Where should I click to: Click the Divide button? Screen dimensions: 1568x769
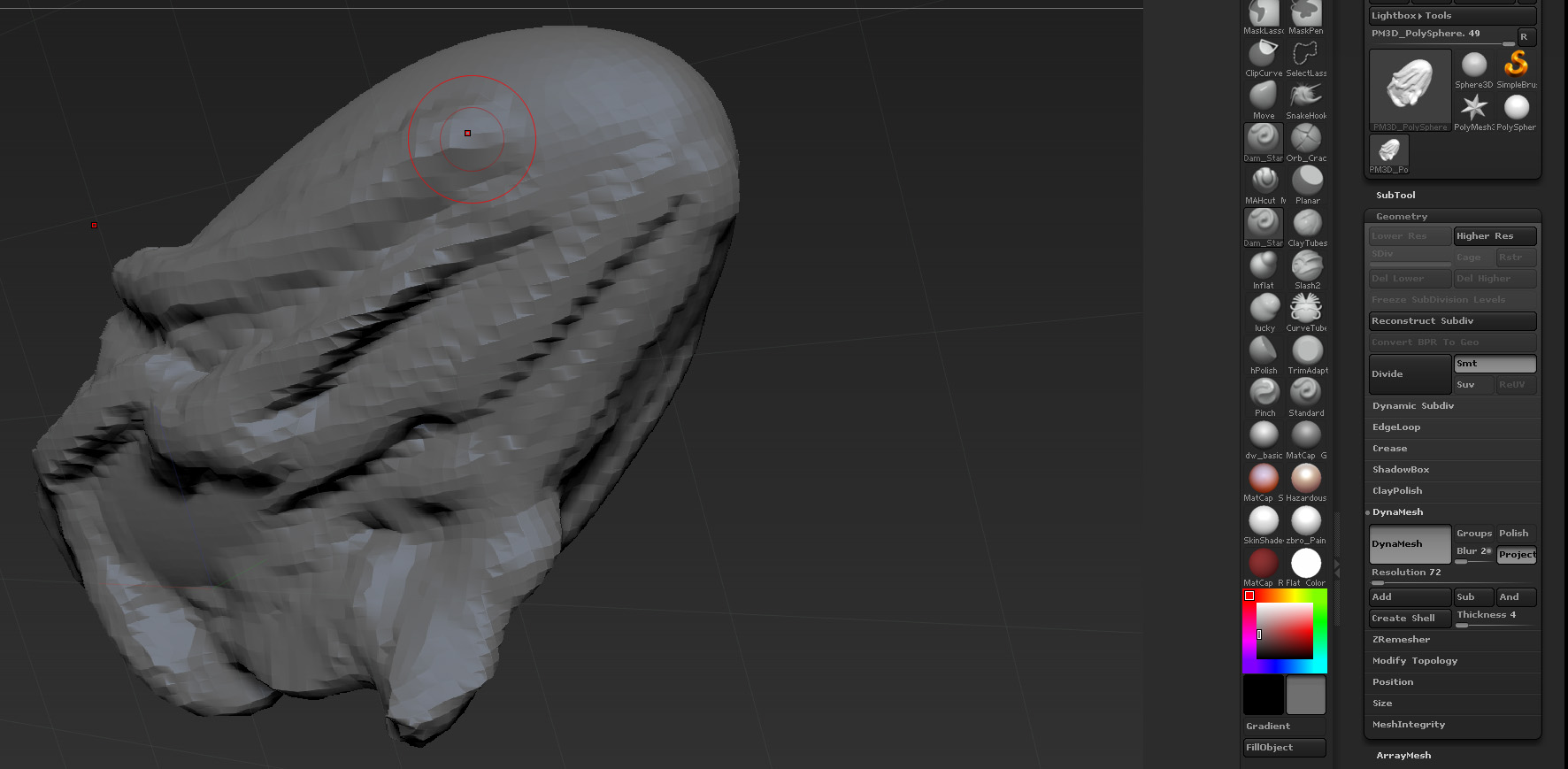click(x=1410, y=374)
